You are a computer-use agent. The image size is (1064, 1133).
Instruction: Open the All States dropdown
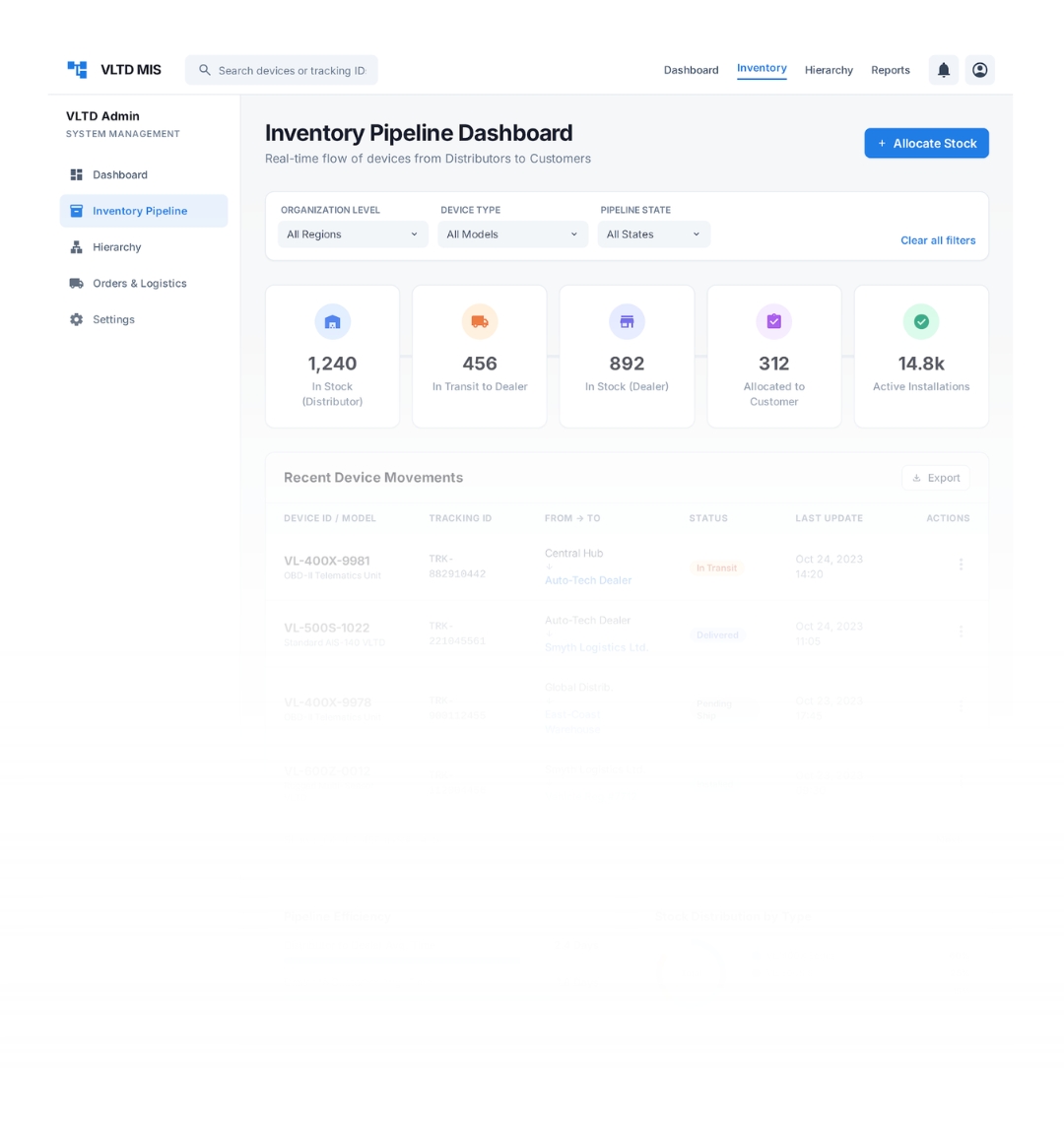654,234
